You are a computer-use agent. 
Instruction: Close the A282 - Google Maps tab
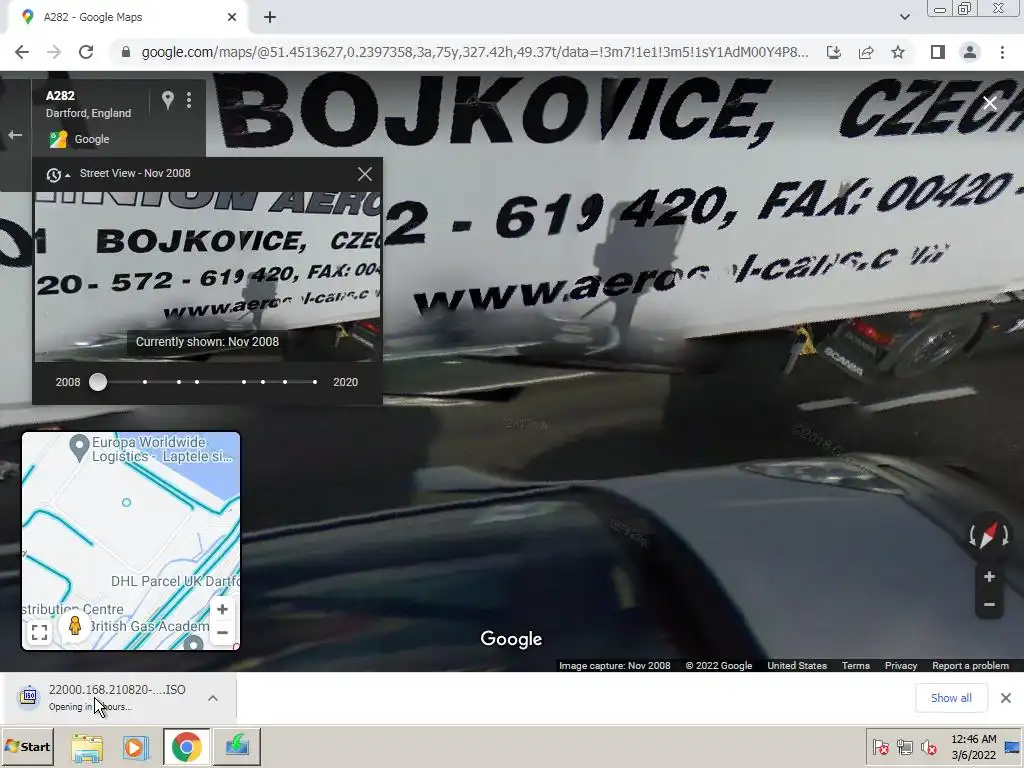click(x=232, y=17)
